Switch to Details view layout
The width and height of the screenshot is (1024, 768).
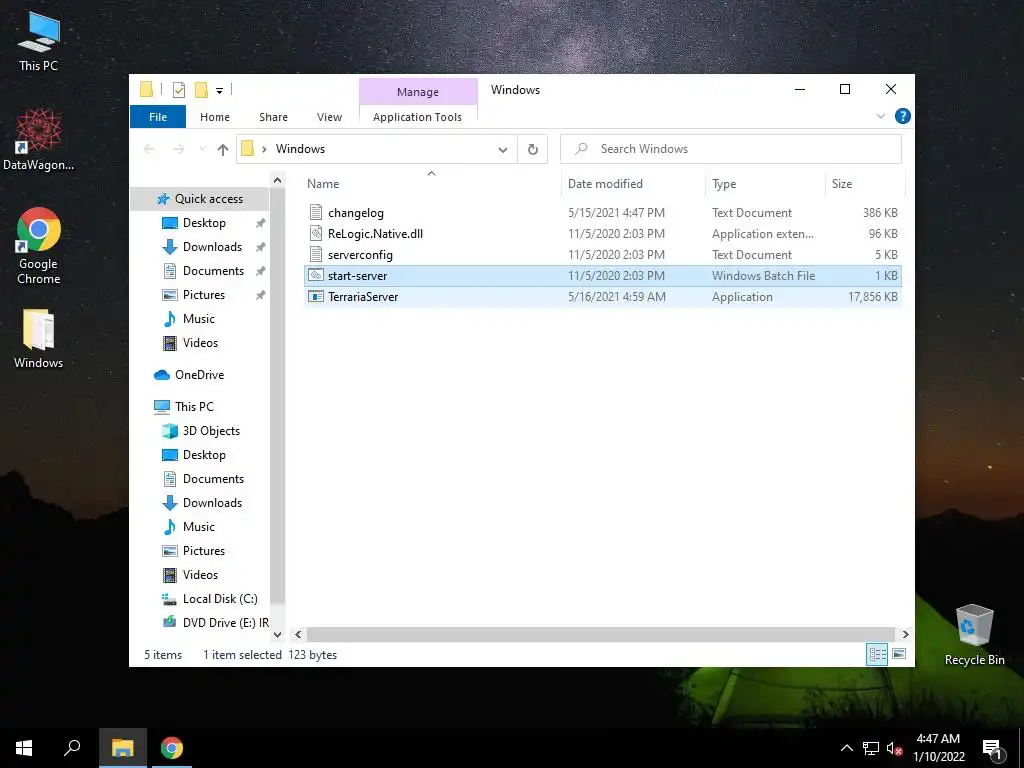point(877,654)
